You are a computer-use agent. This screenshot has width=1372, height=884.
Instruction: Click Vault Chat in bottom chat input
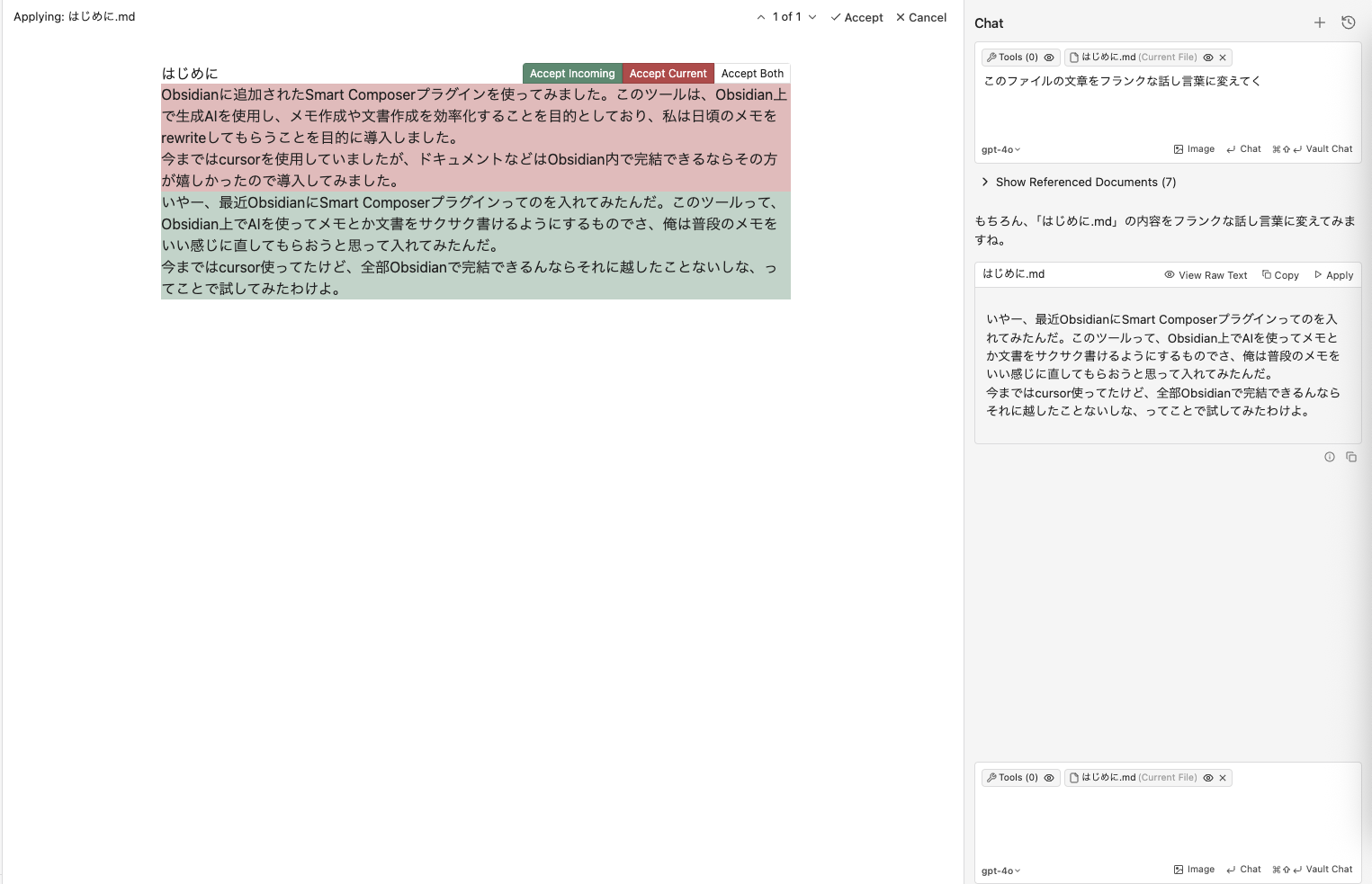tap(1313, 870)
